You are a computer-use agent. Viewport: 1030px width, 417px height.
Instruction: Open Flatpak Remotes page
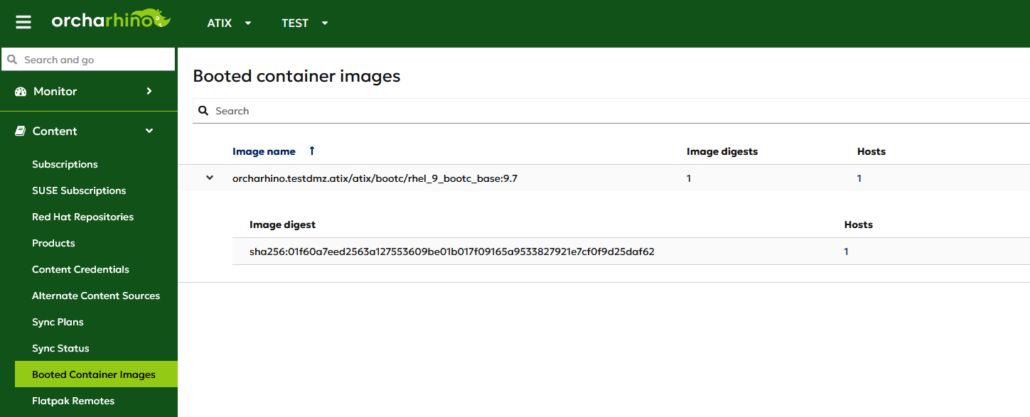pyautogui.click(x=73, y=401)
